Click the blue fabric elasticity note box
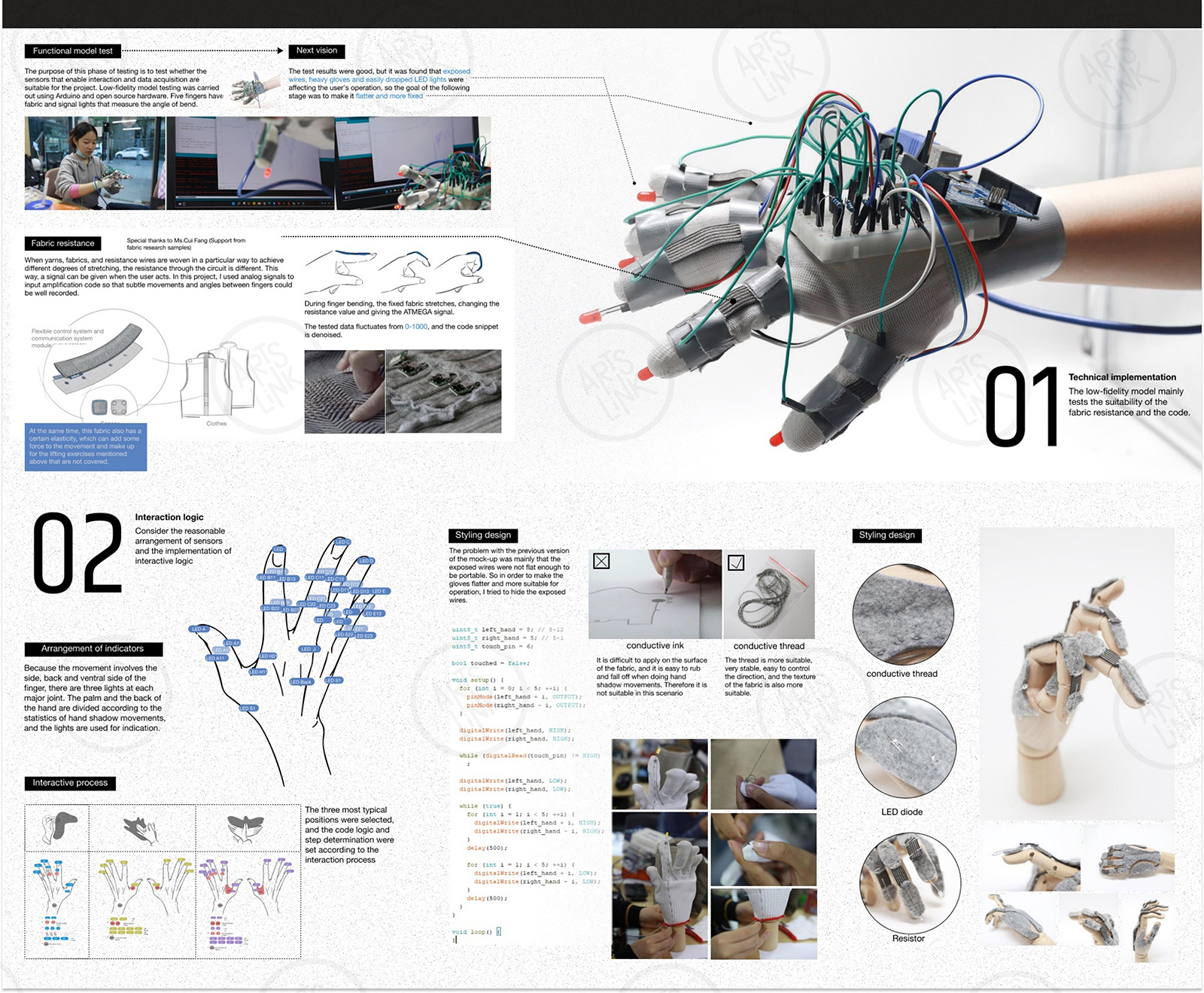This screenshot has height=993, width=1204. tap(86, 446)
